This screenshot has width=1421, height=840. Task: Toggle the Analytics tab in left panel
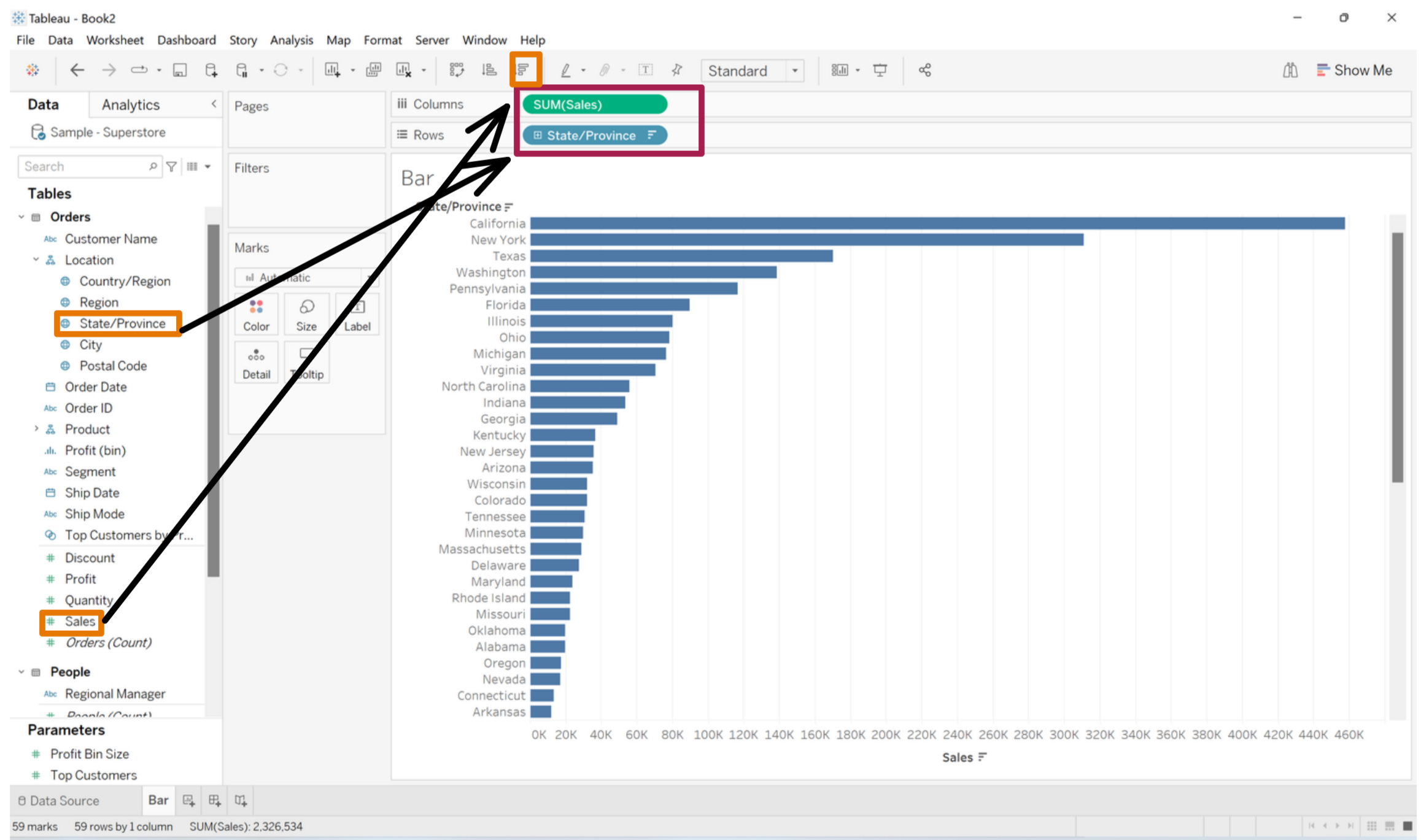[128, 105]
